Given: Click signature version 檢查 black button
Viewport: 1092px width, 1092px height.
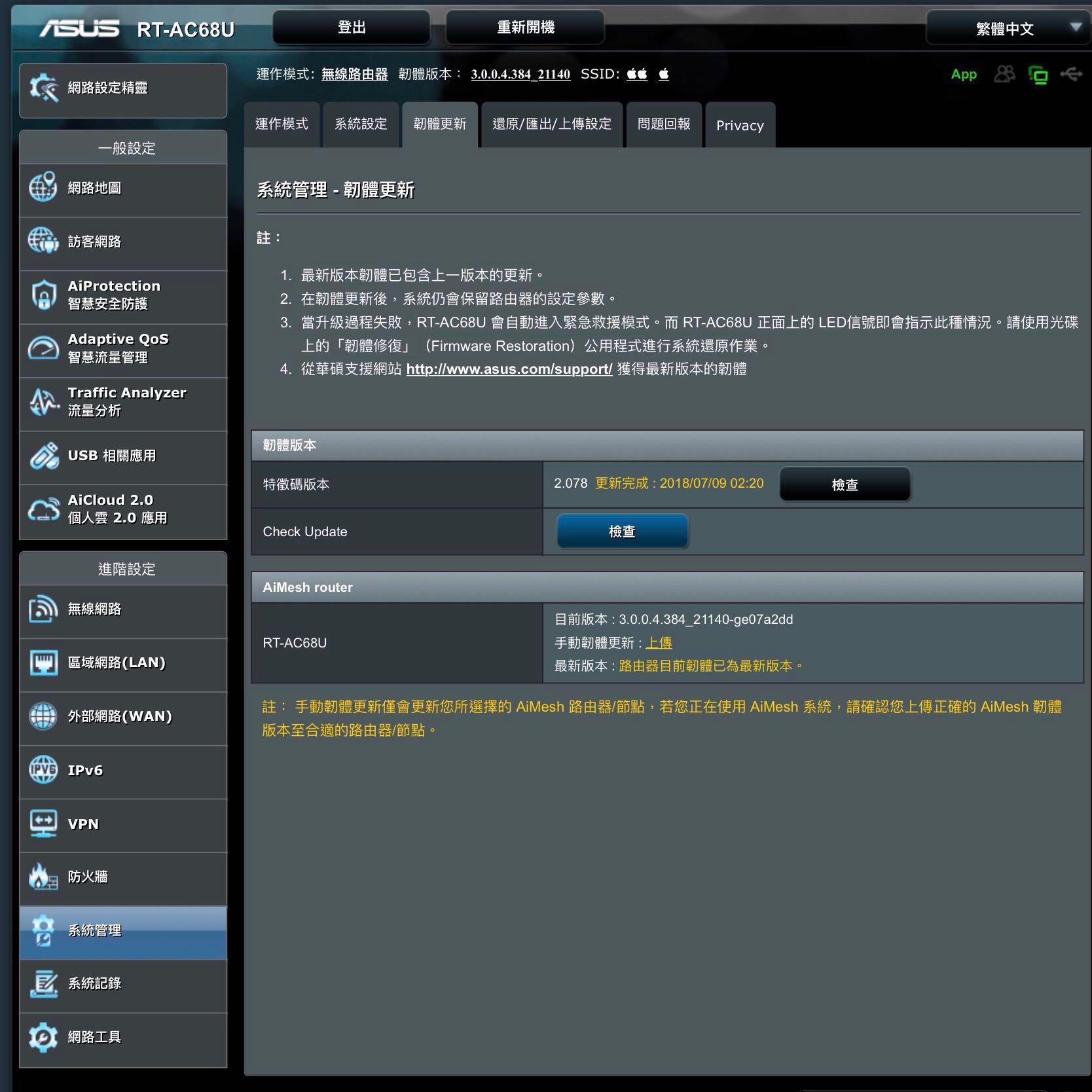Looking at the screenshot, I should tap(845, 484).
